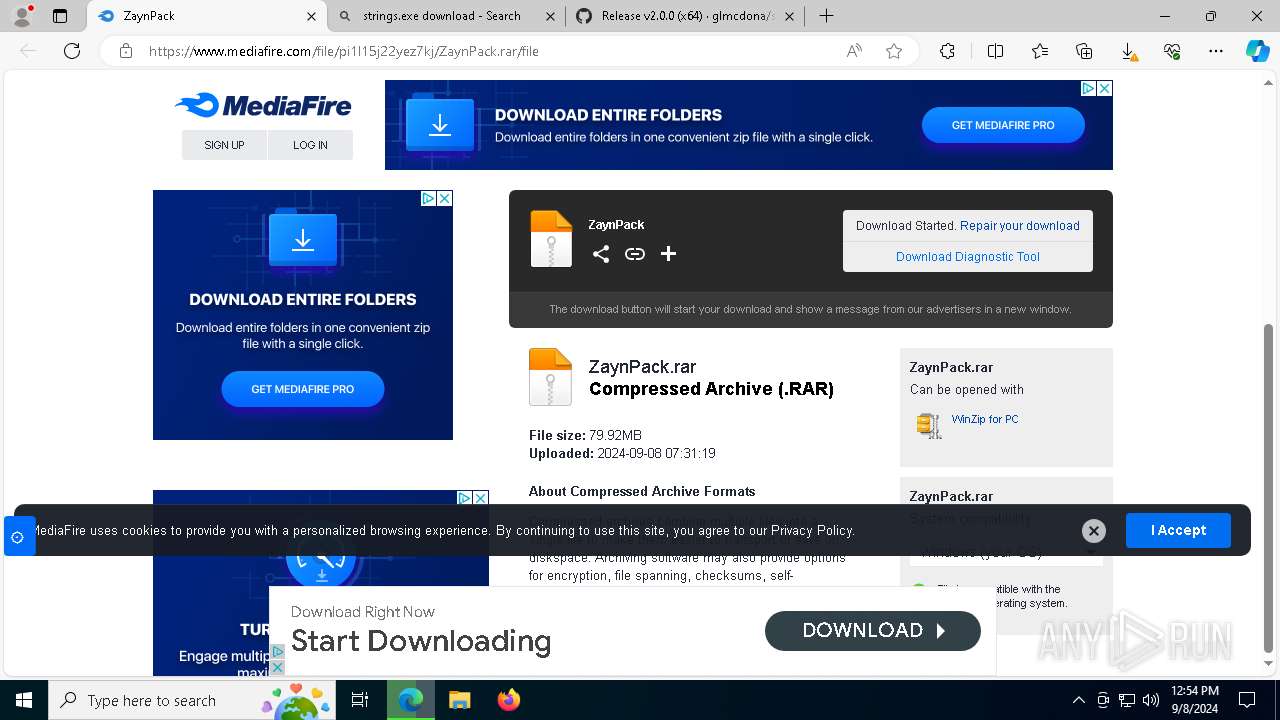Click the SIGN UP button
Screen dimensions: 1280x720
(224, 145)
